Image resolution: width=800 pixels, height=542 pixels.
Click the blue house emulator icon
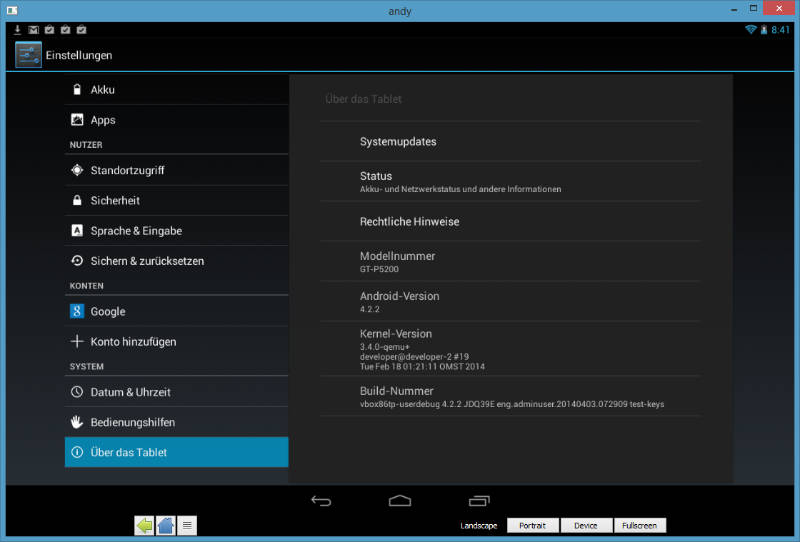point(166,525)
